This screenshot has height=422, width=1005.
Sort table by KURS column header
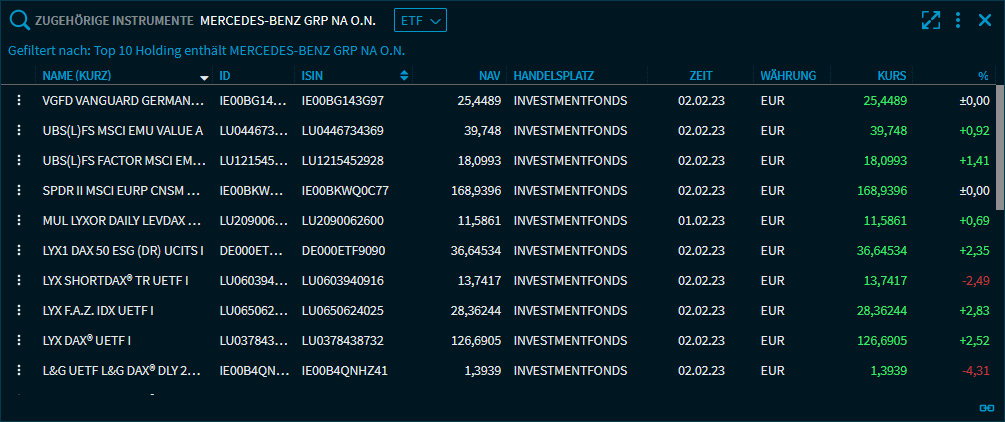[x=891, y=76]
